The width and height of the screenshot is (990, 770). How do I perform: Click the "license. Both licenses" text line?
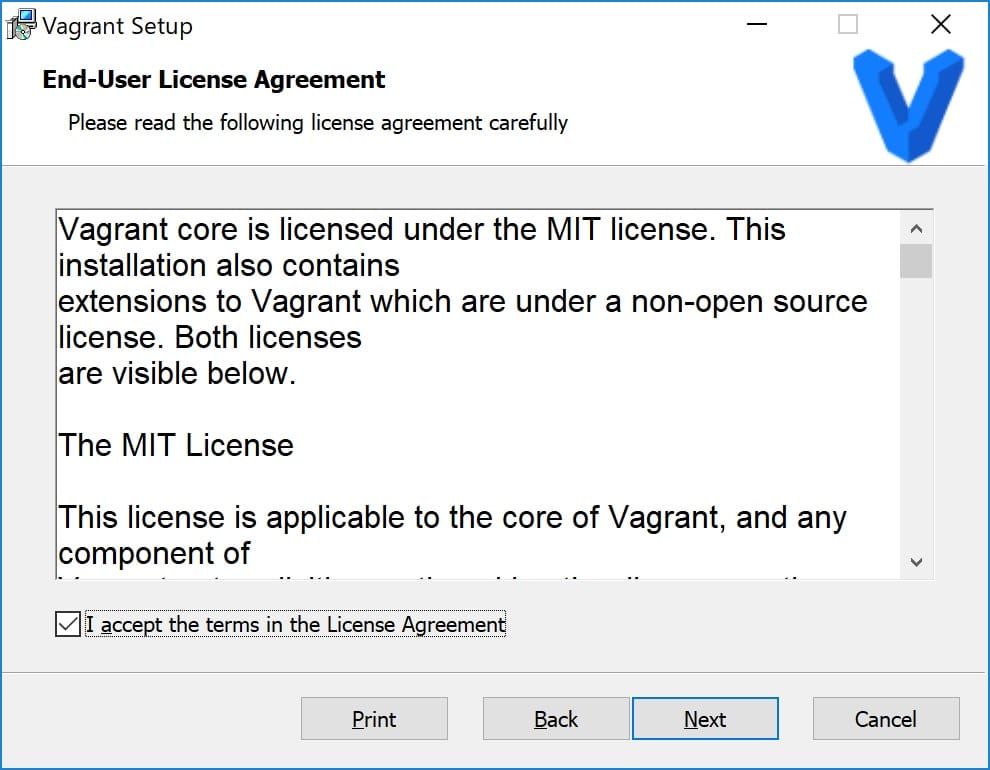pyautogui.click(x=210, y=338)
